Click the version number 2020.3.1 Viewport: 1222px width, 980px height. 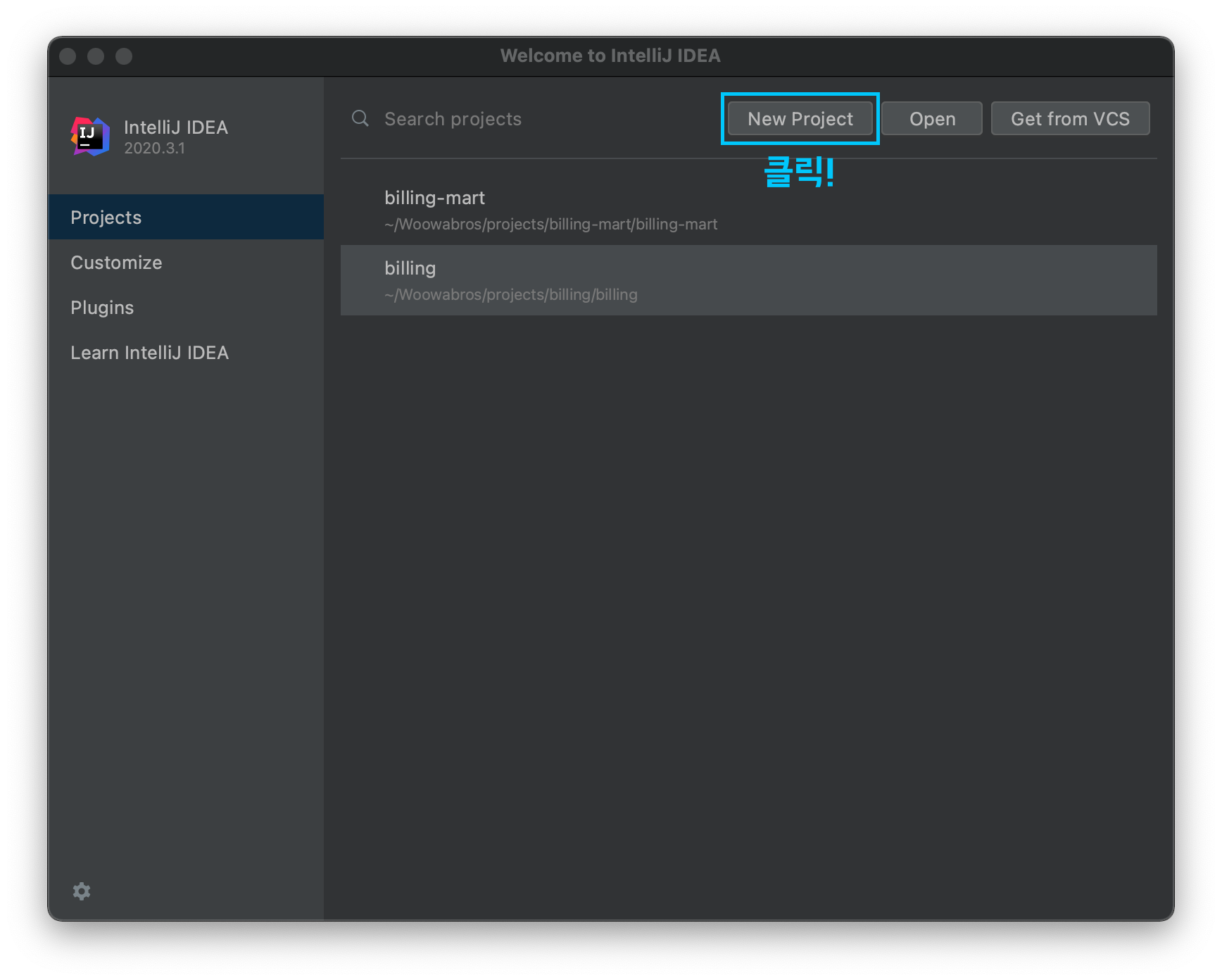[154, 149]
